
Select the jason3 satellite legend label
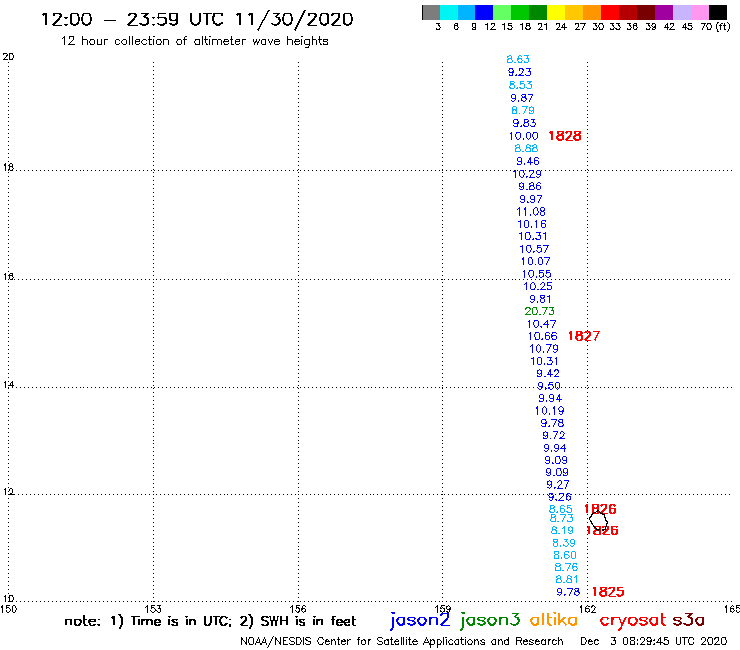(490, 620)
